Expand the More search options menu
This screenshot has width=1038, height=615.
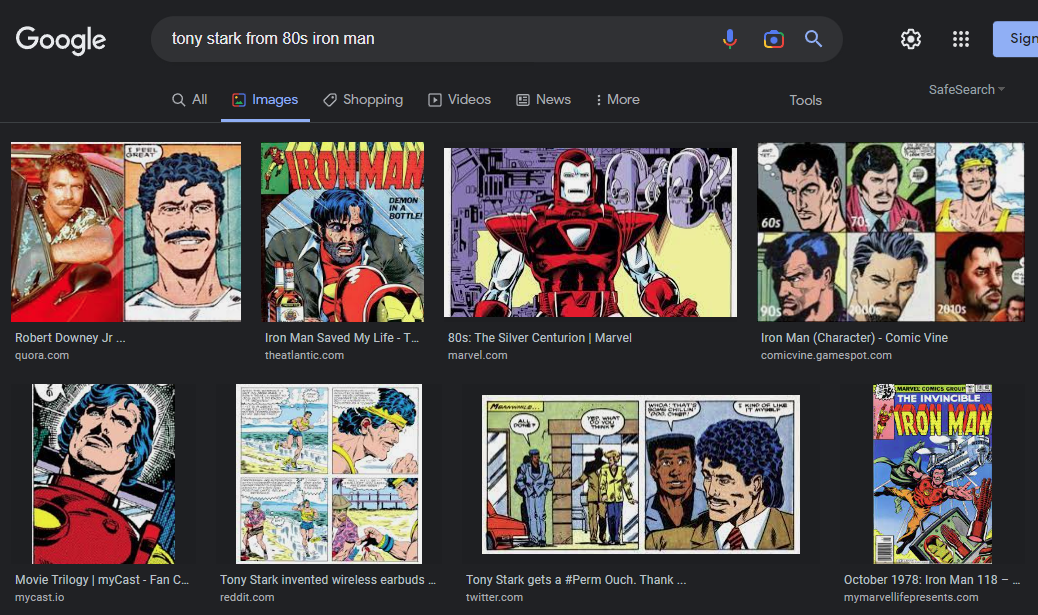tap(618, 99)
